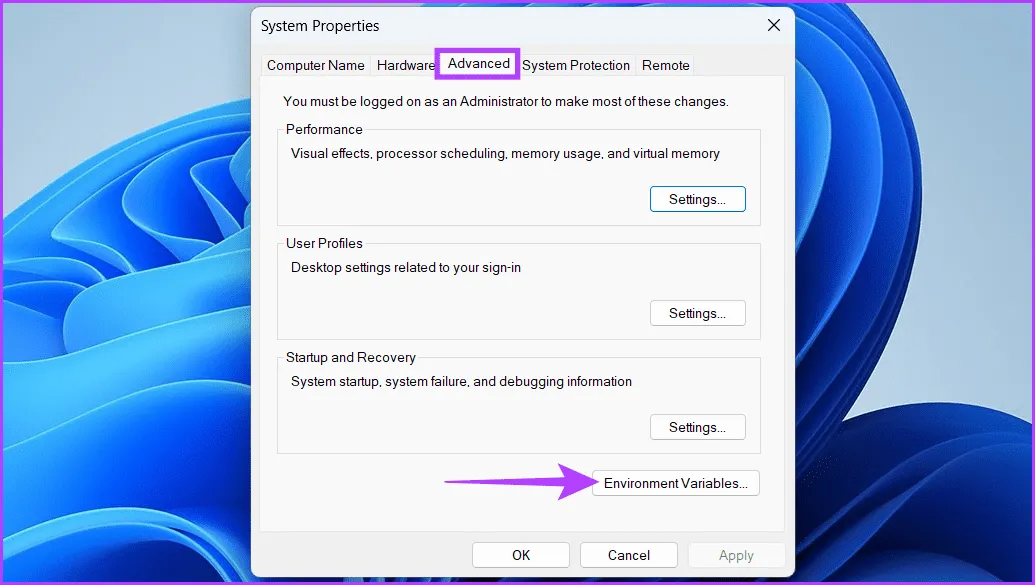Click the Environment Variables button
Viewport: 1035px width, 585px height.
pyautogui.click(x=675, y=483)
